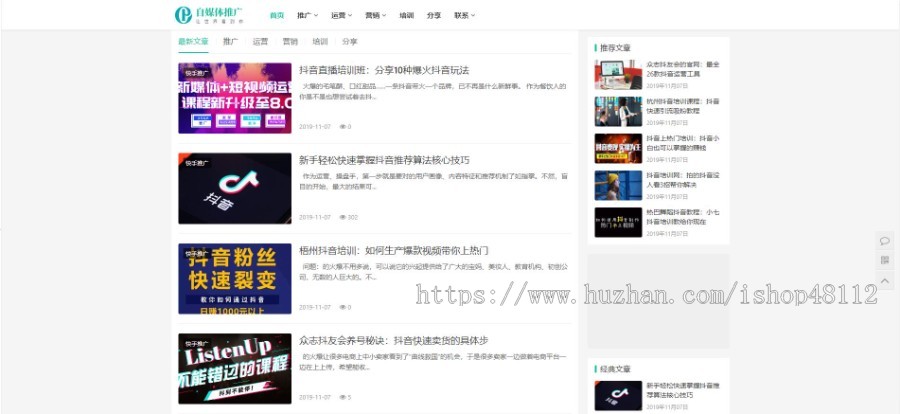The image size is (900, 414).
Task: Click view-count eye icon of 抖音直播培训班 article
Action: coord(343,127)
